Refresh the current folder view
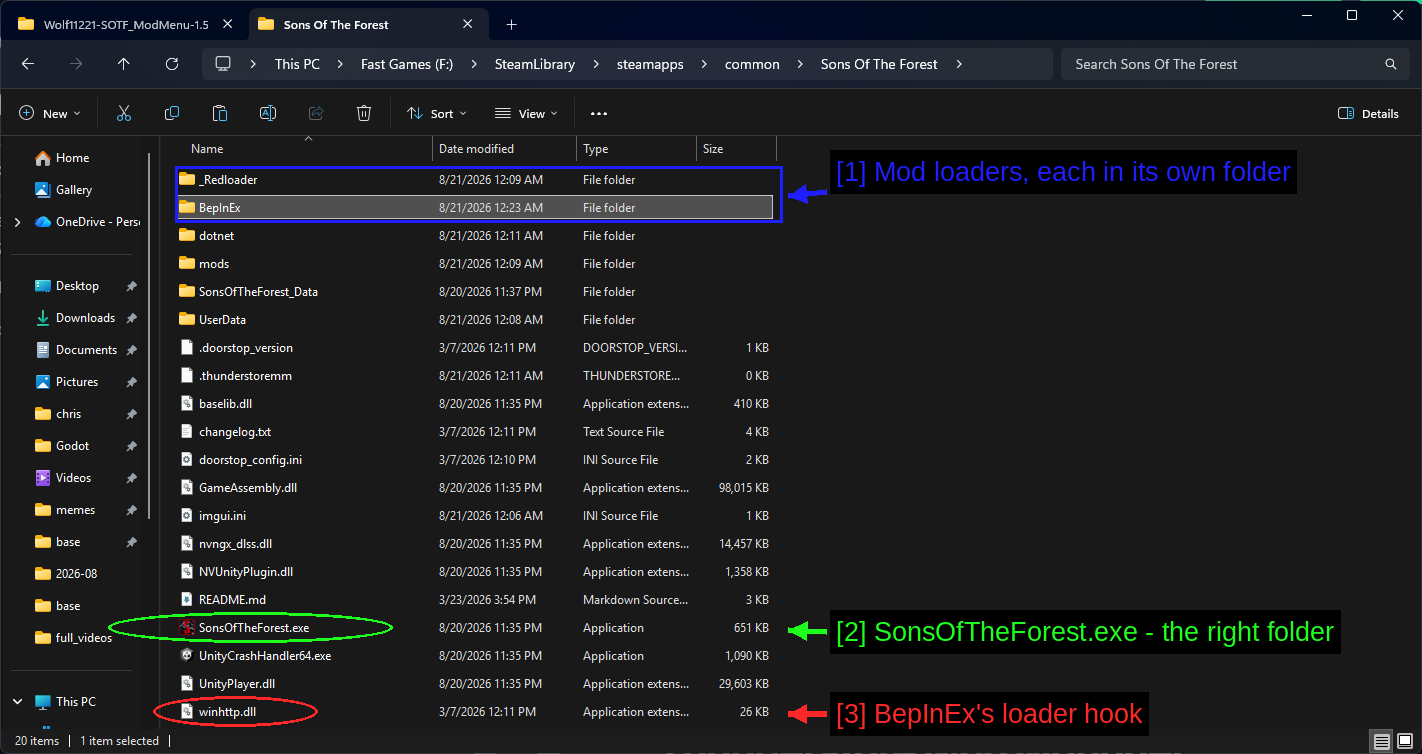Viewport: 1422px width, 754px height. [x=172, y=64]
